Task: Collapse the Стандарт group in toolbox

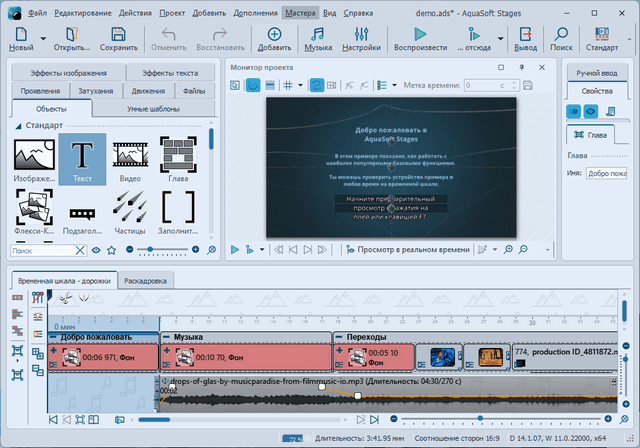Action: point(19,126)
